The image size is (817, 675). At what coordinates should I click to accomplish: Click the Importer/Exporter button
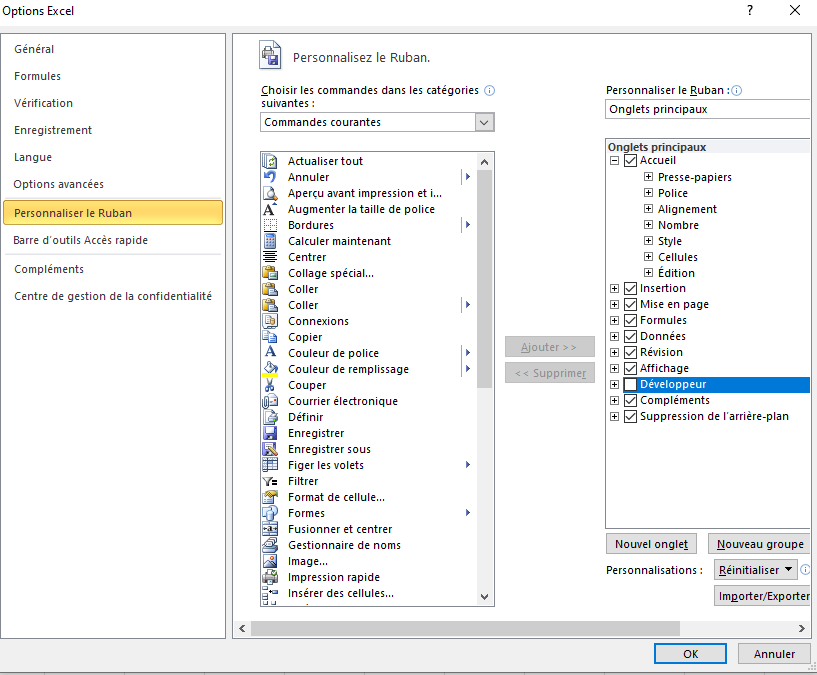point(763,596)
